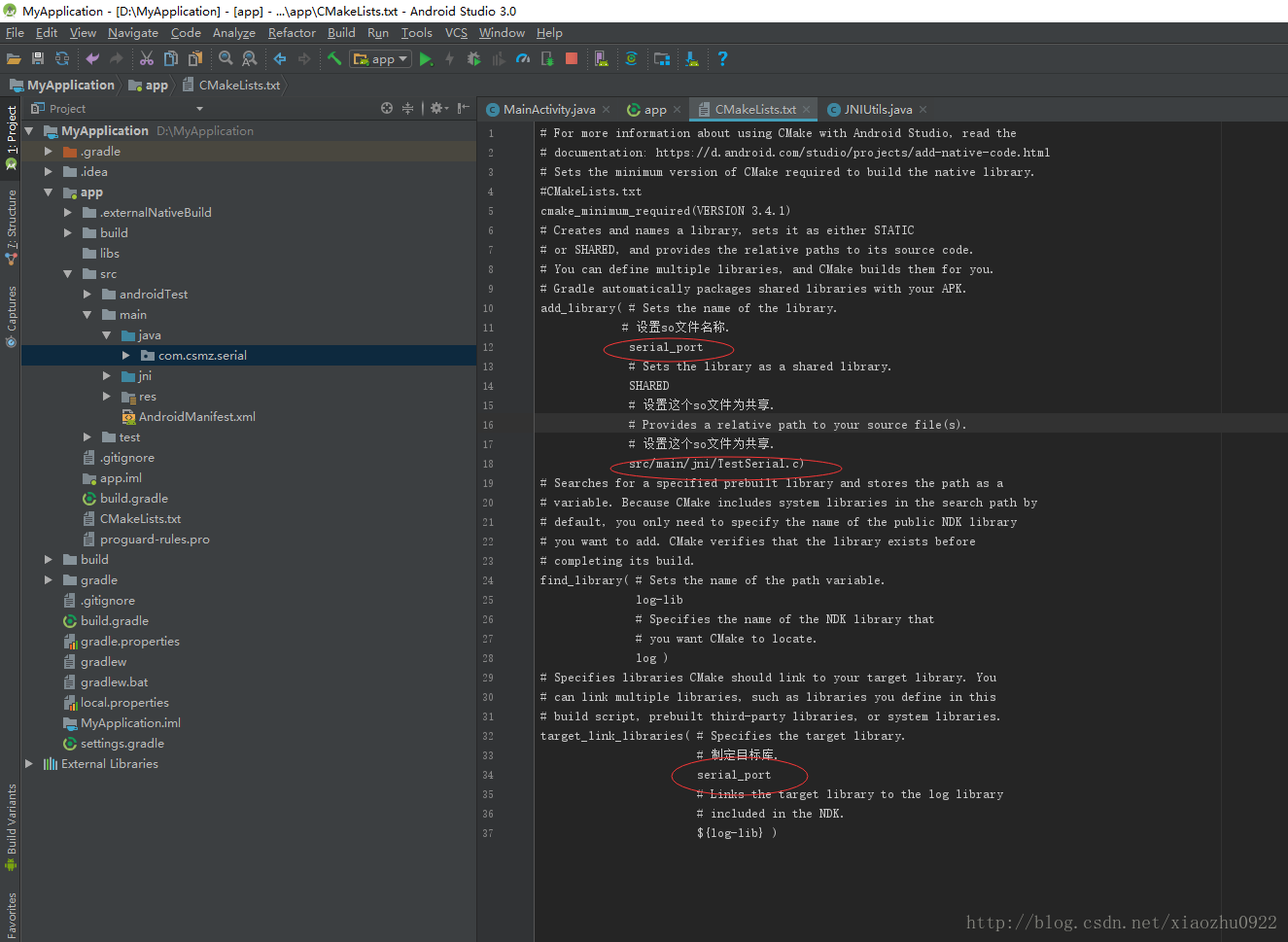
Task: Open the app run configuration dropdown
Action: (x=381, y=59)
